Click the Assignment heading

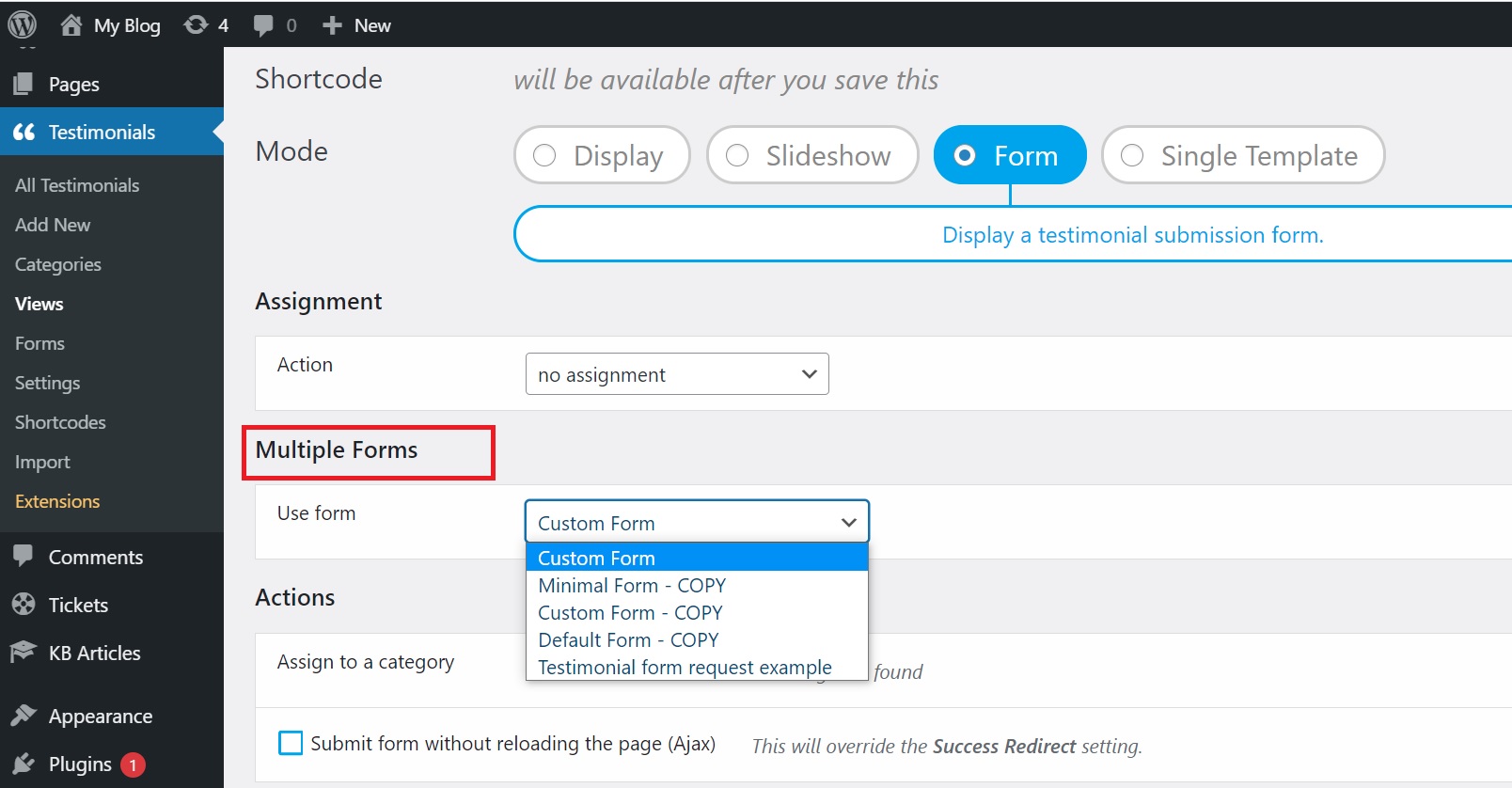click(x=319, y=301)
